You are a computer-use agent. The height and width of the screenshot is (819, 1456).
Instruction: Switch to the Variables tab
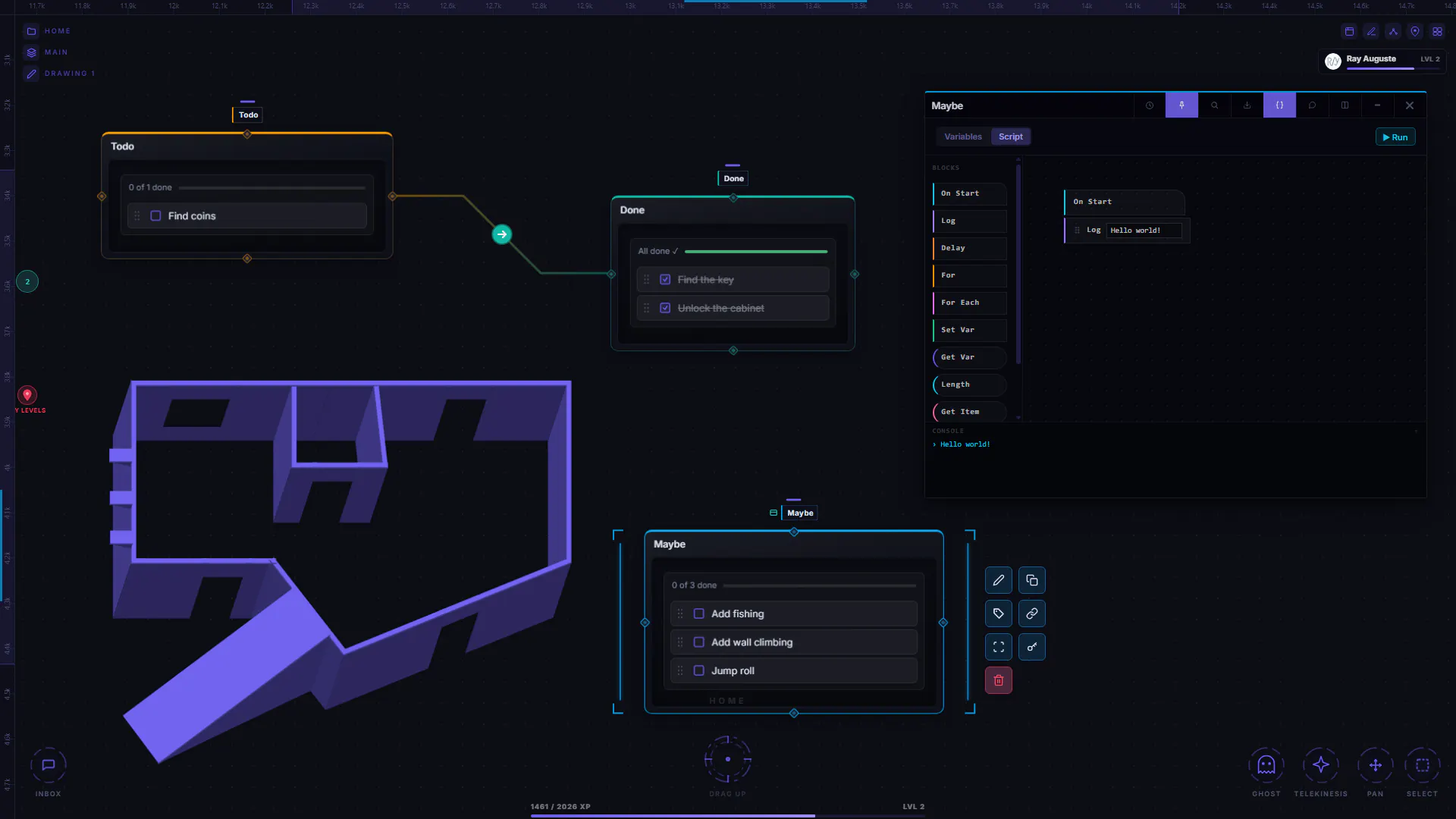coord(963,136)
